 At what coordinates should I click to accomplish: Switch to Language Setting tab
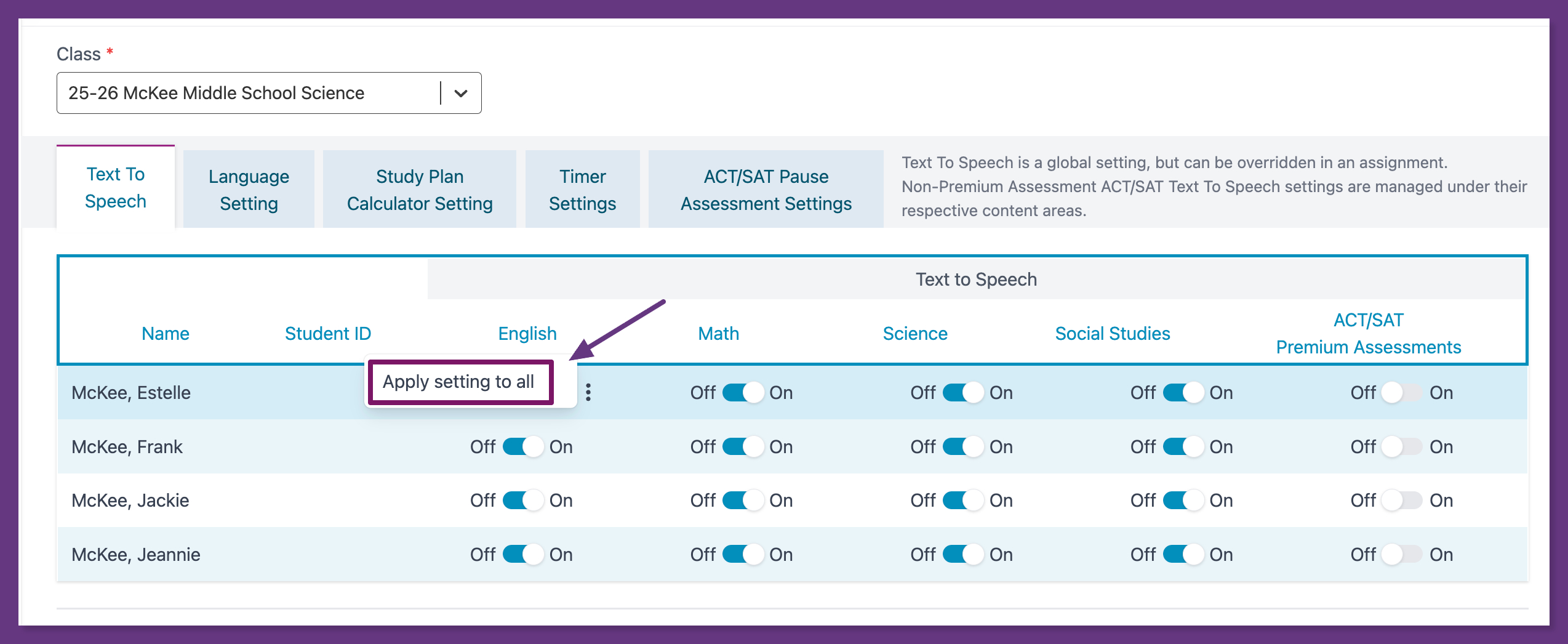[x=249, y=190]
